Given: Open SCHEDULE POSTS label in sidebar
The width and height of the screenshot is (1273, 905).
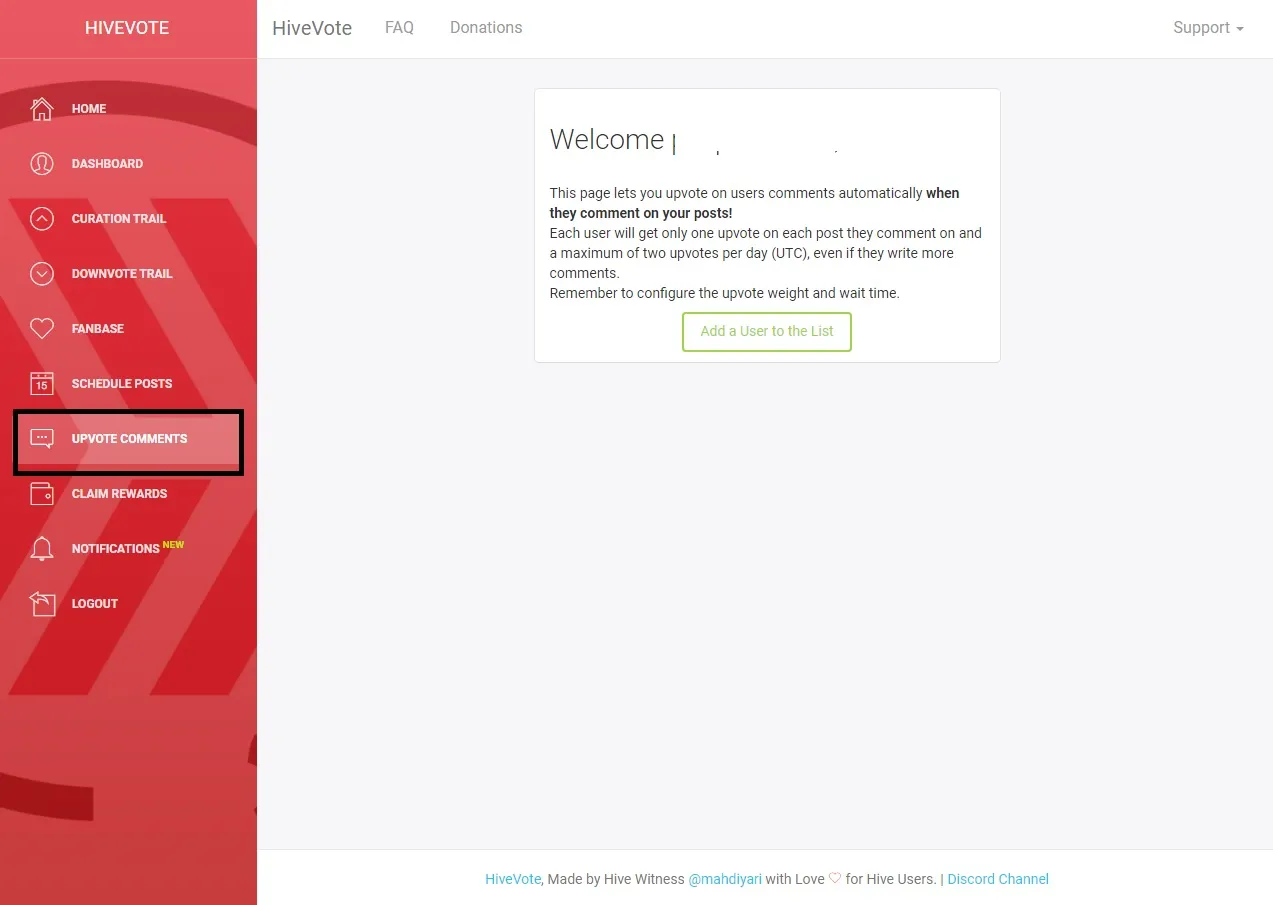Looking at the screenshot, I should 122,384.
